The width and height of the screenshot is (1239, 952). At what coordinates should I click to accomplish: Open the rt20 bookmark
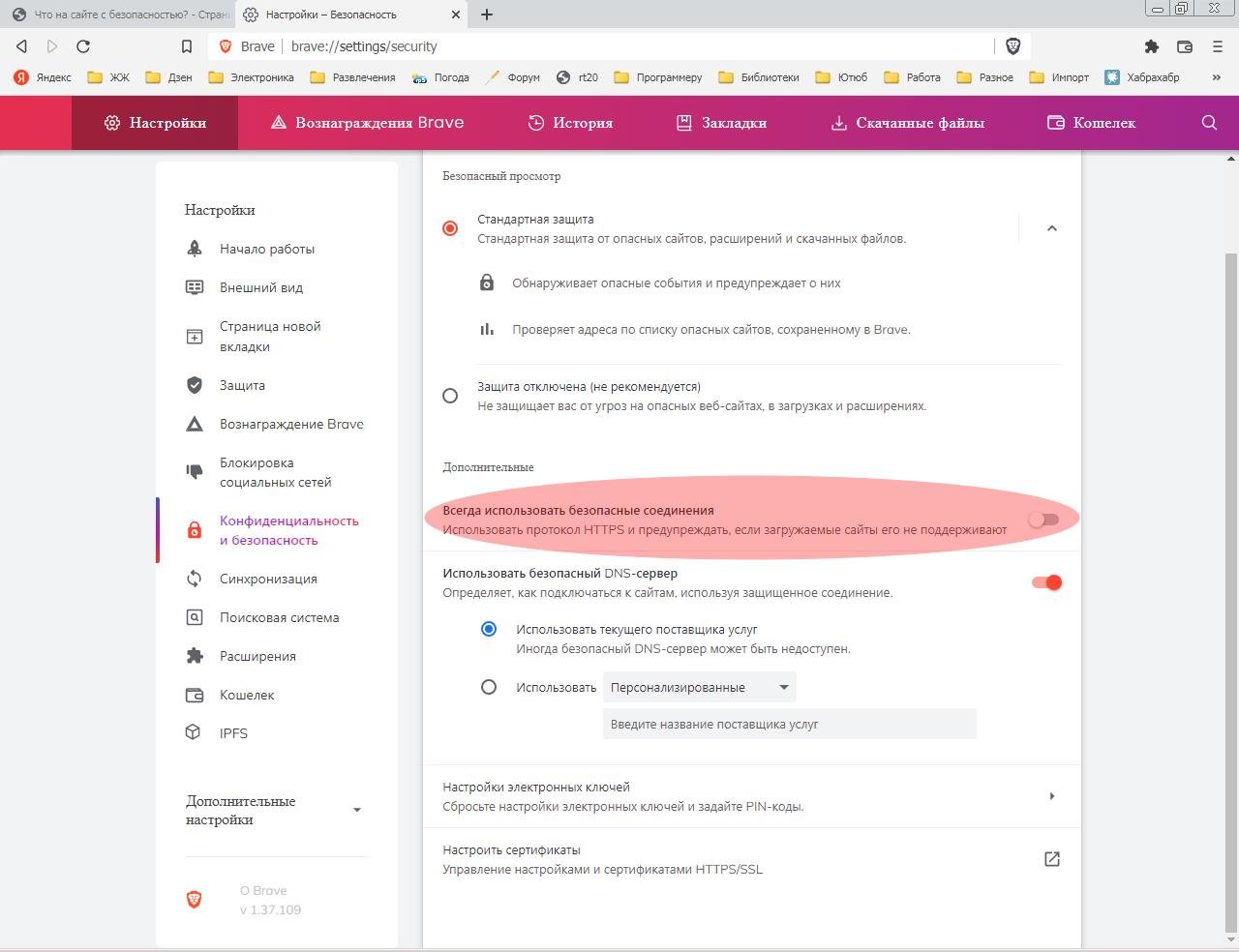pyautogui.click(x=577, y=77)
